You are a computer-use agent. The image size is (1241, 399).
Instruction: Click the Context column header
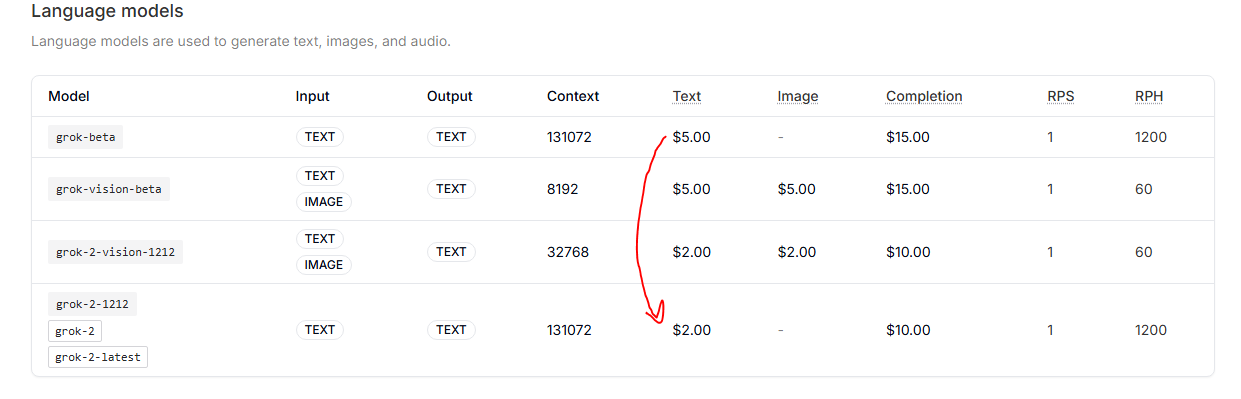coord(573,97)
